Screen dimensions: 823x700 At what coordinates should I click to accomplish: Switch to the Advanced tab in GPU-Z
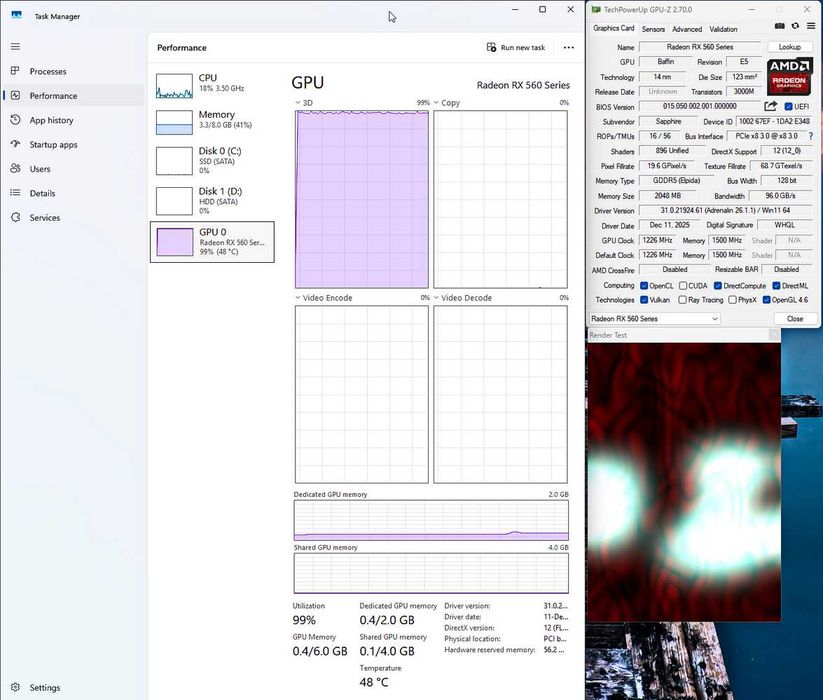pos(687,29)
